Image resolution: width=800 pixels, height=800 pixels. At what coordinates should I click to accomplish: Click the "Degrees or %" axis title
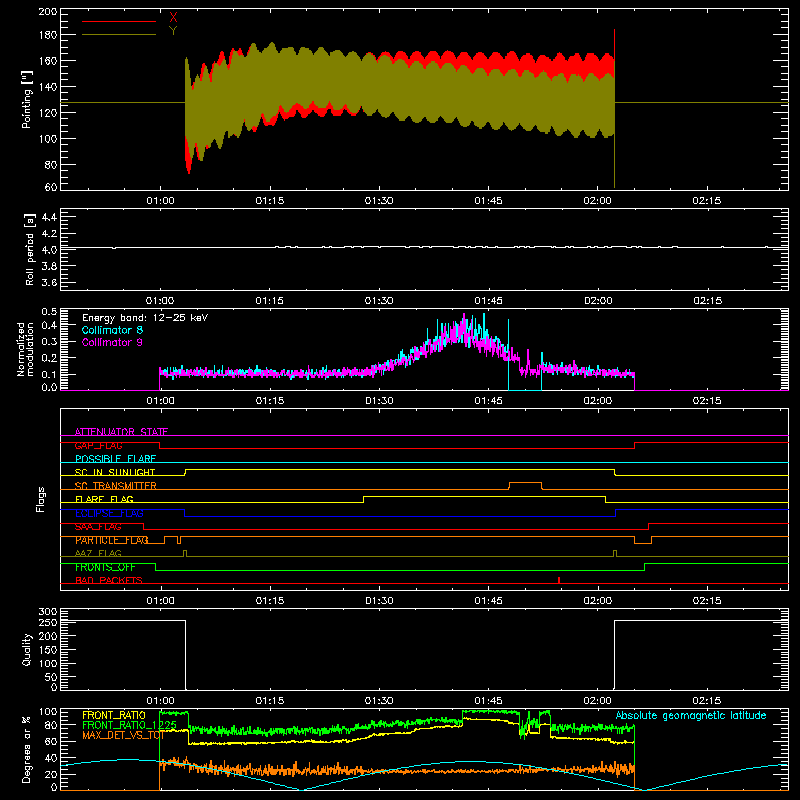pos(27,749)
